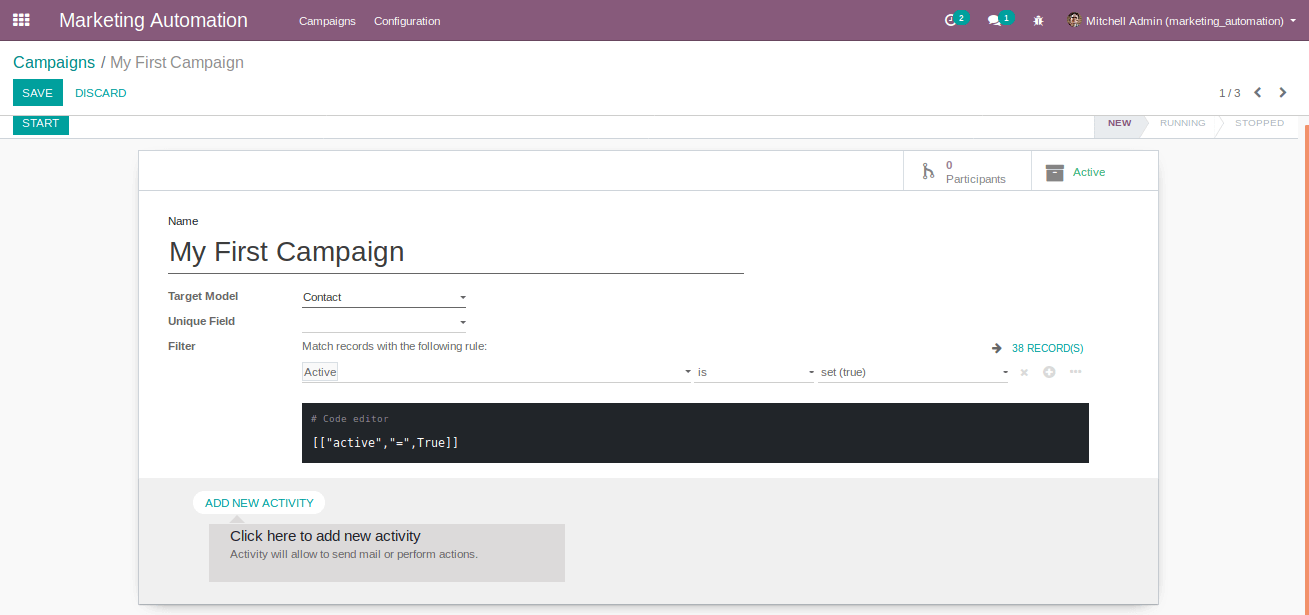Click Marketing Automation app title

point(153,20)
